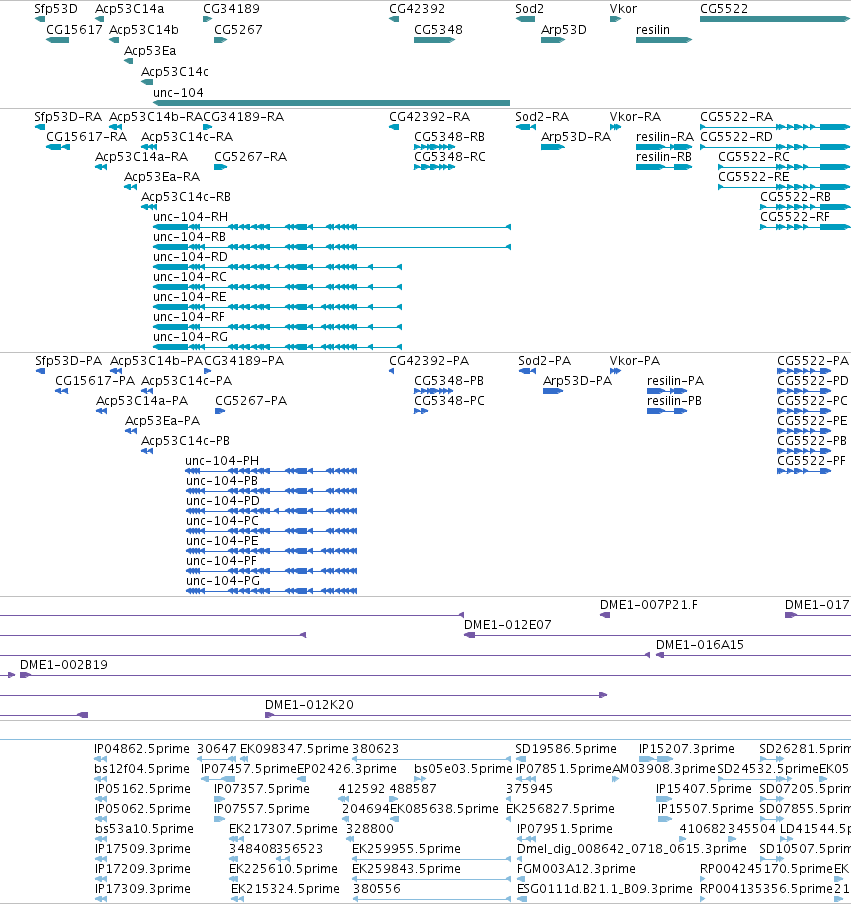Viewport: 851px width, 904px height.
Task: Click BAC clone DME1-012E07
Action: pos(657,635)
